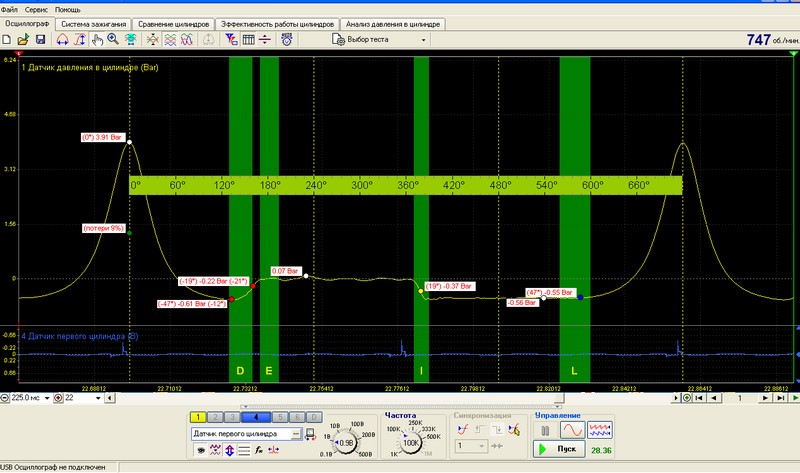The height and width of the screenshot is (473, 800).
Task: Click the horizontal lines icon below the sensor dropdown
Action: point(244,451)
